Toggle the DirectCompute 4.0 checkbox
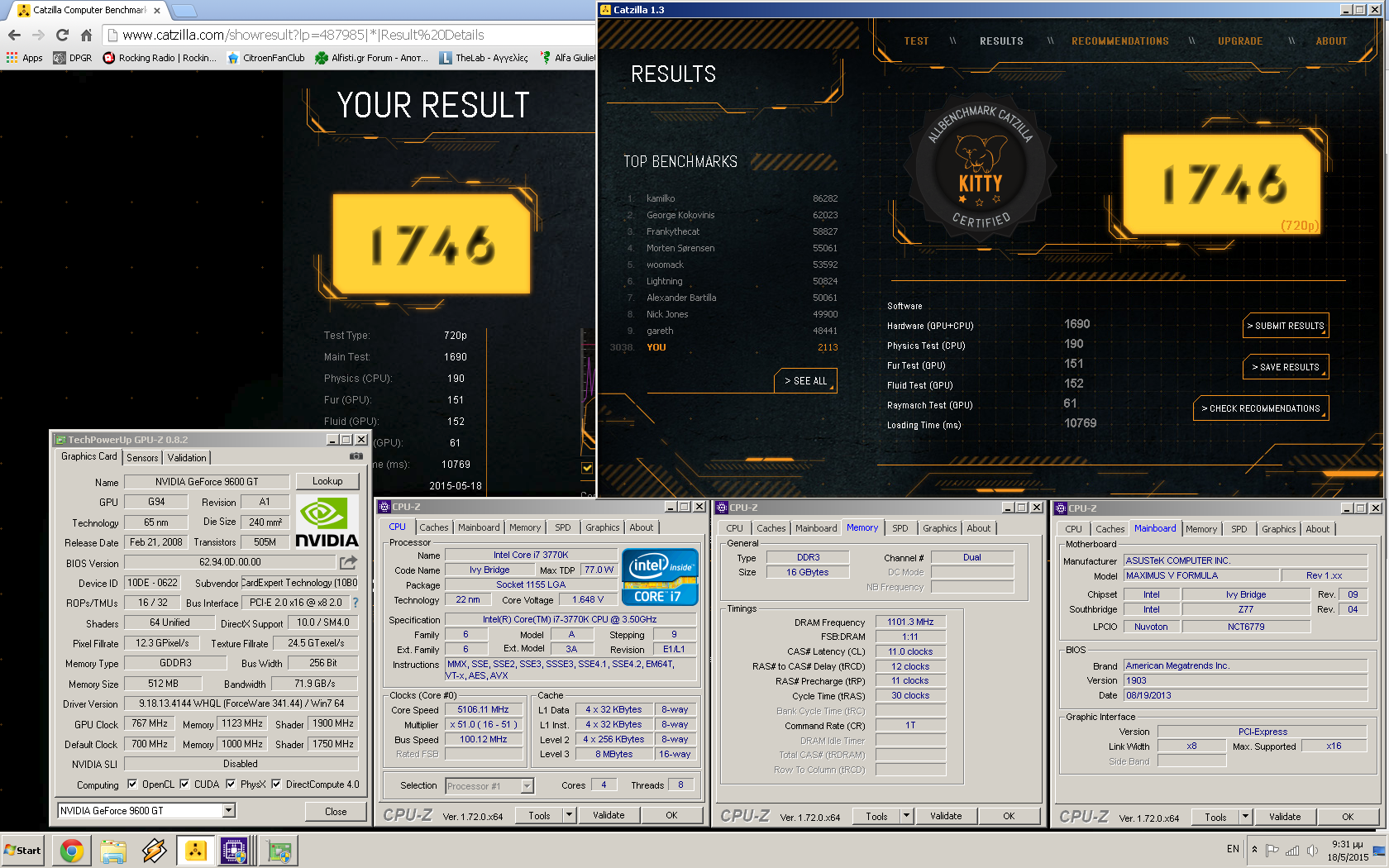The image size is (1389, 868). (276, 785)
